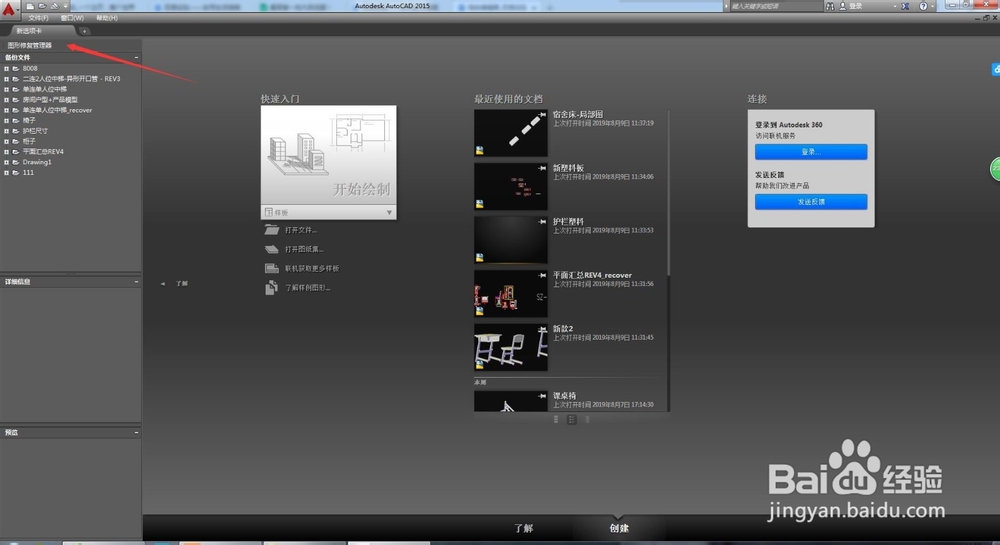This screenshot has height=545, width=1000.
Task: Add a new tab with plus button
Action: [84, 31]
